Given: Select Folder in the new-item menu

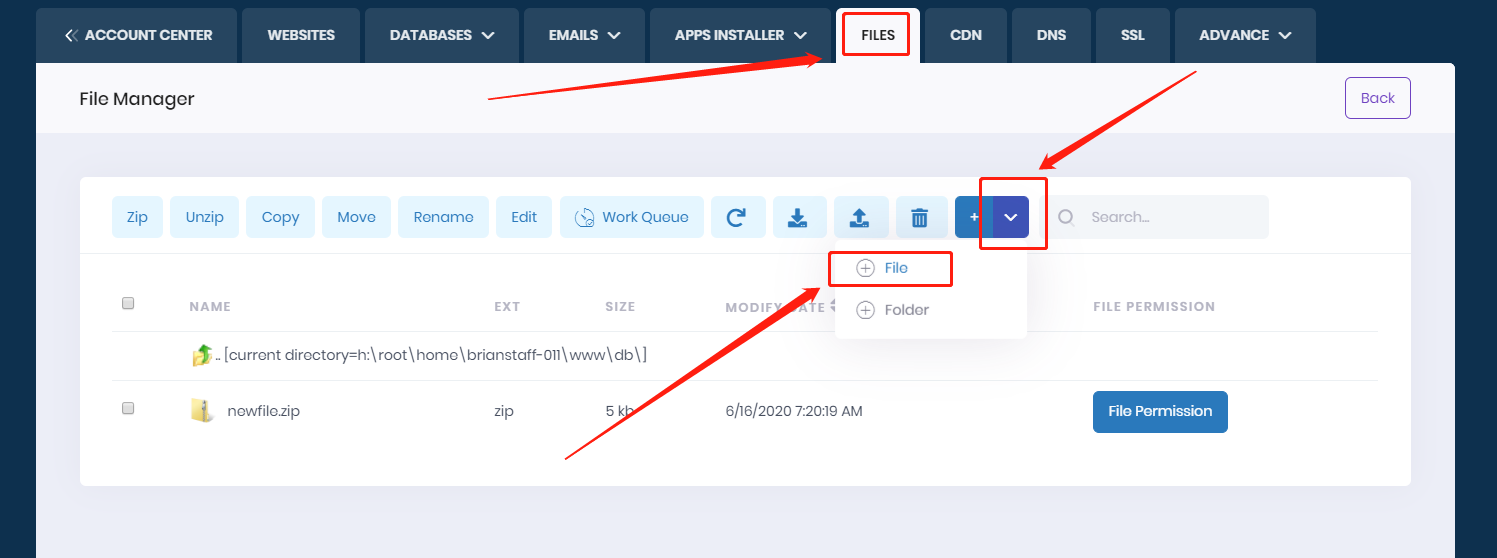Looking at the screenshot, I should 906,310.
